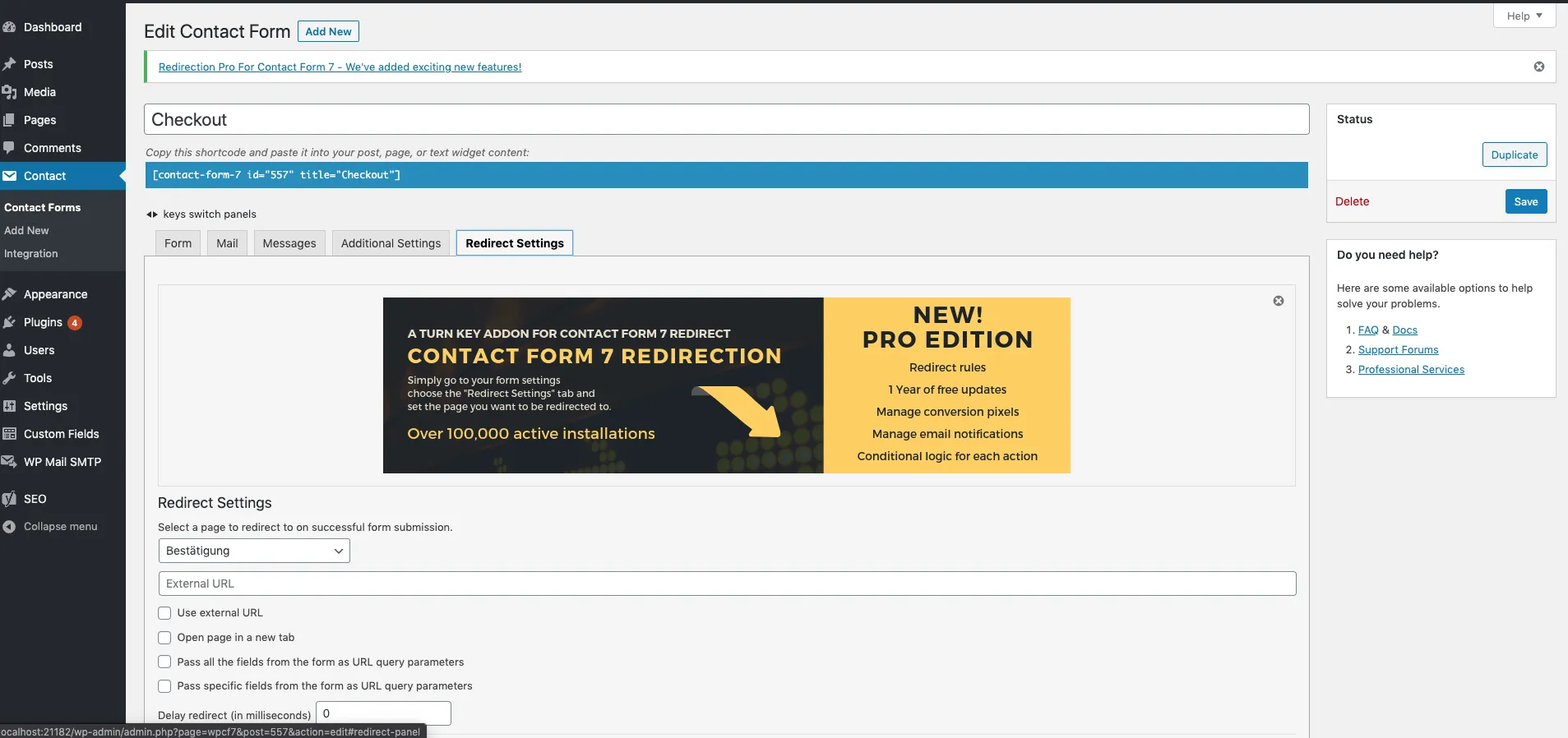
Task: Open the FAQ link
Action: click(x=1368, y=330)
